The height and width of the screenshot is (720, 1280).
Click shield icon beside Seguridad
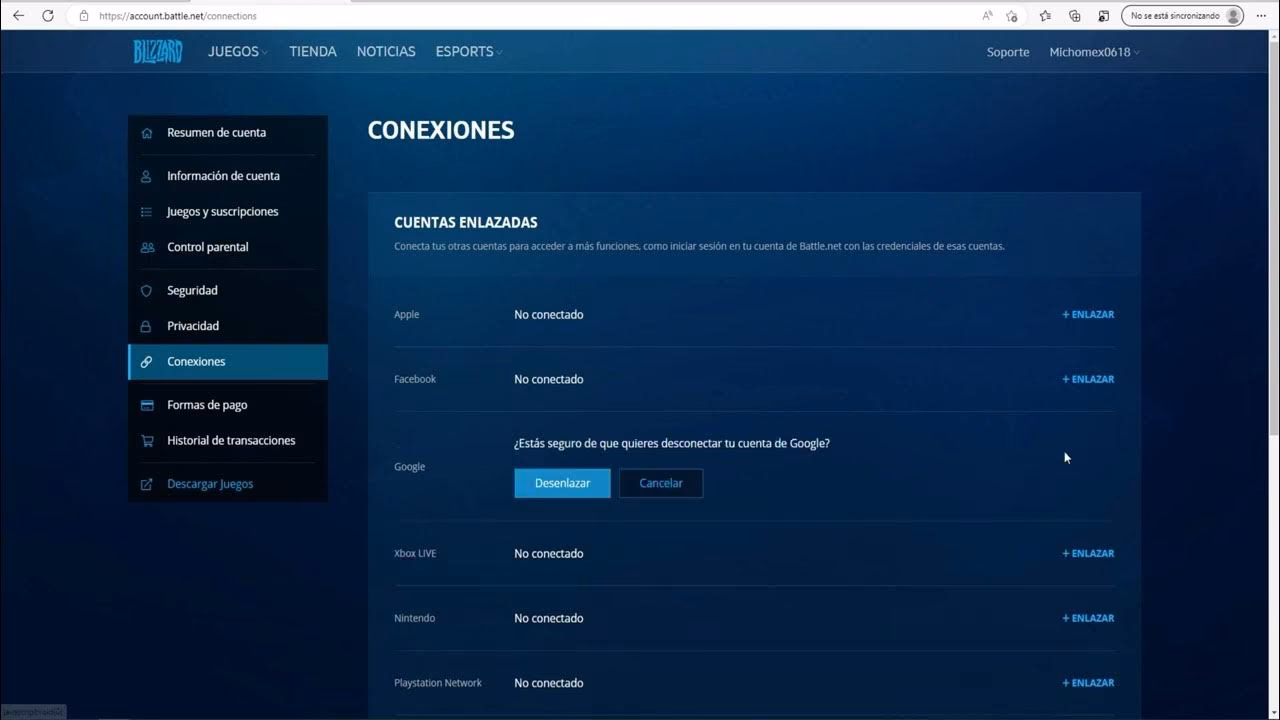coord(147,291)
